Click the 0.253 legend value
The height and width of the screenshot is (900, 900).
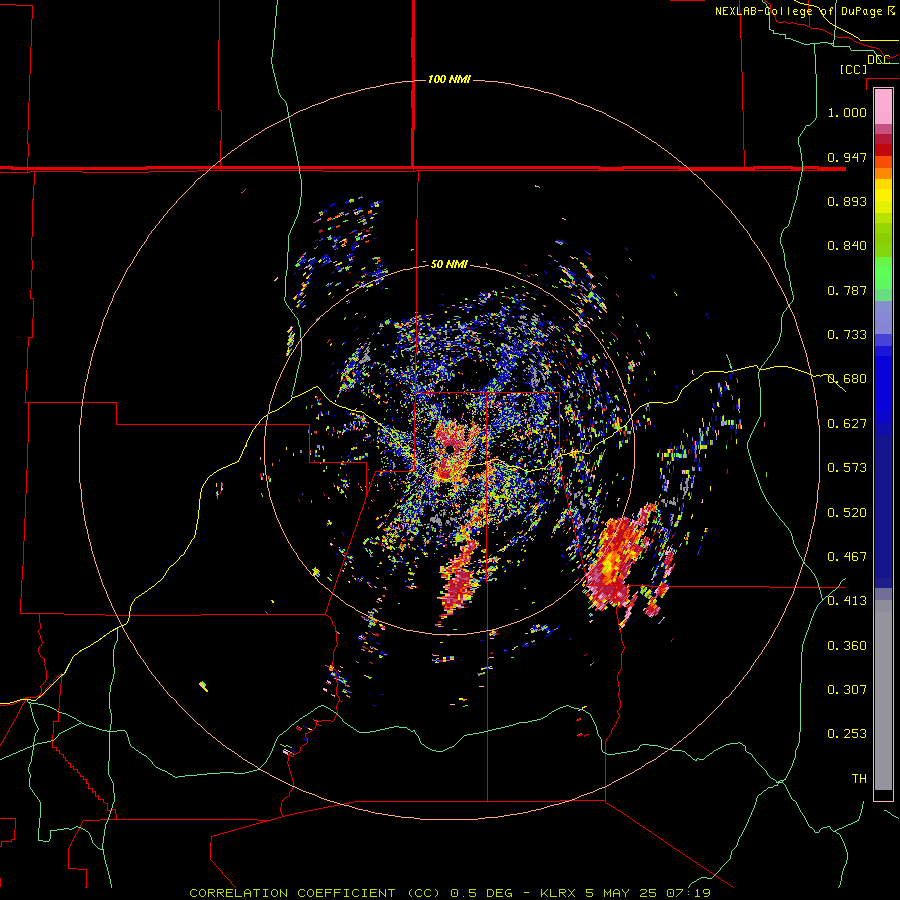pos(847,734)
